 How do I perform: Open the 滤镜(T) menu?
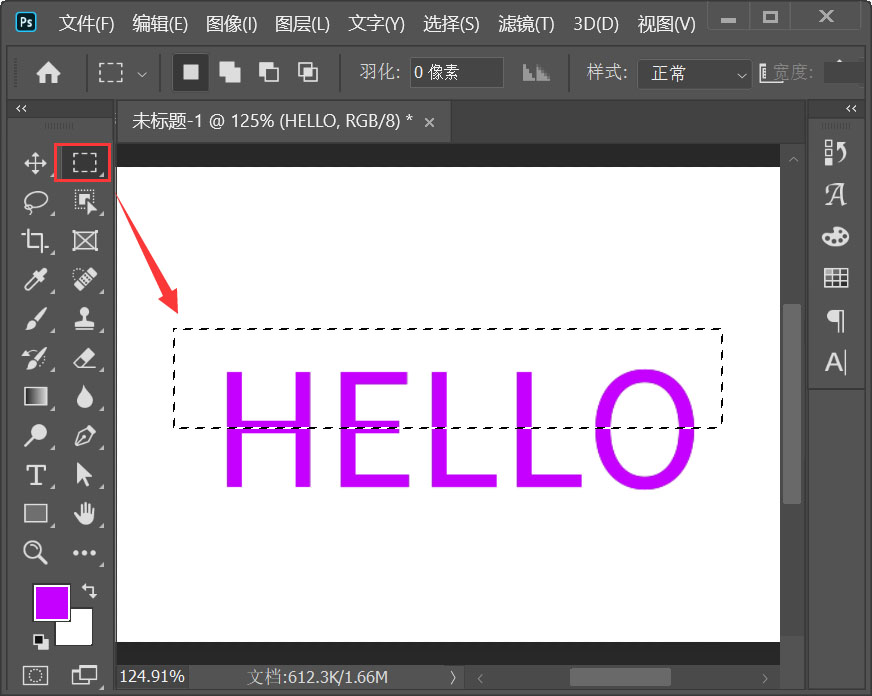pyautogui.click(x=525, y=24)
